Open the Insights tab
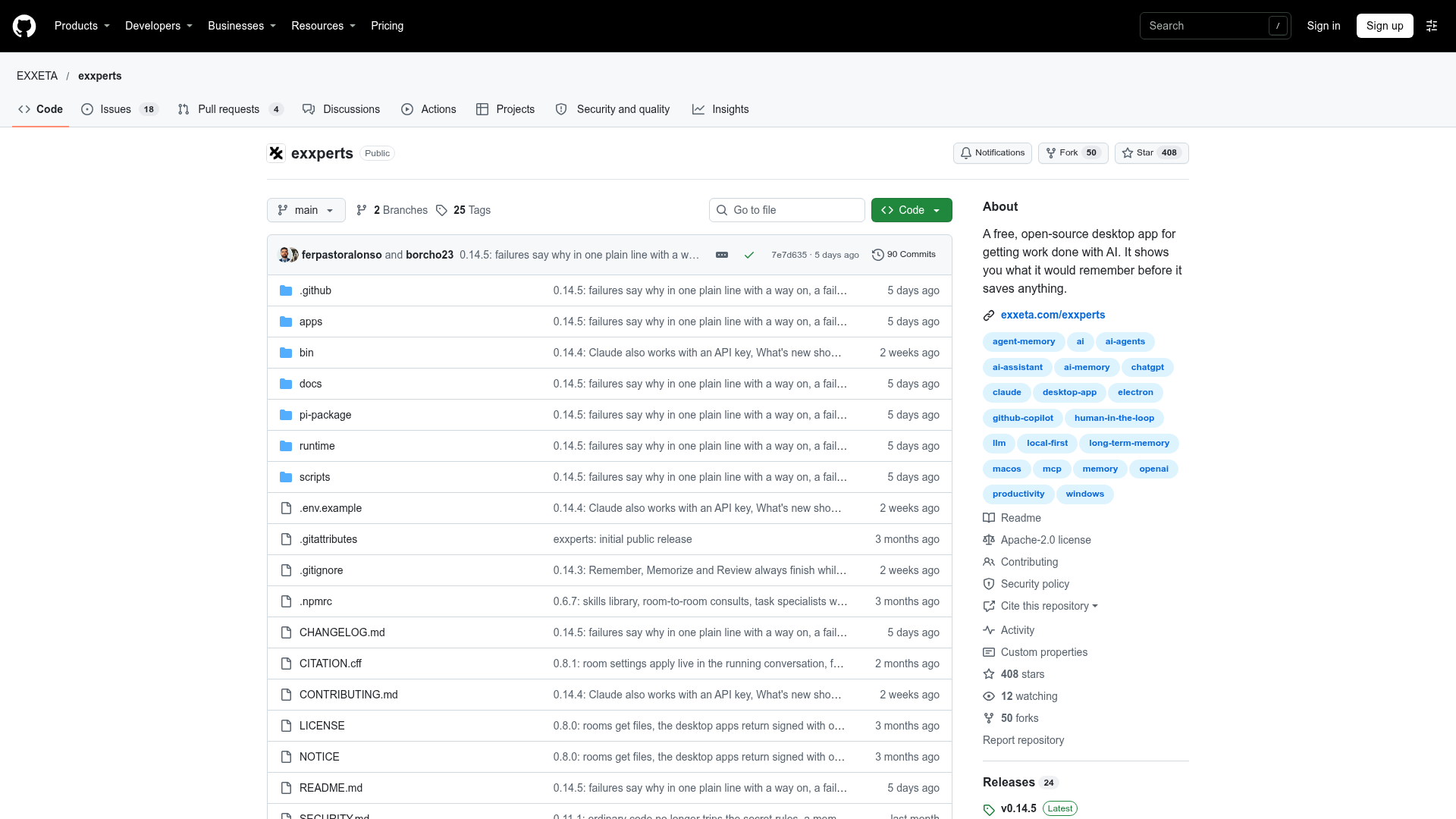This screenshot has height=819, width=1456. pos(720,109)
